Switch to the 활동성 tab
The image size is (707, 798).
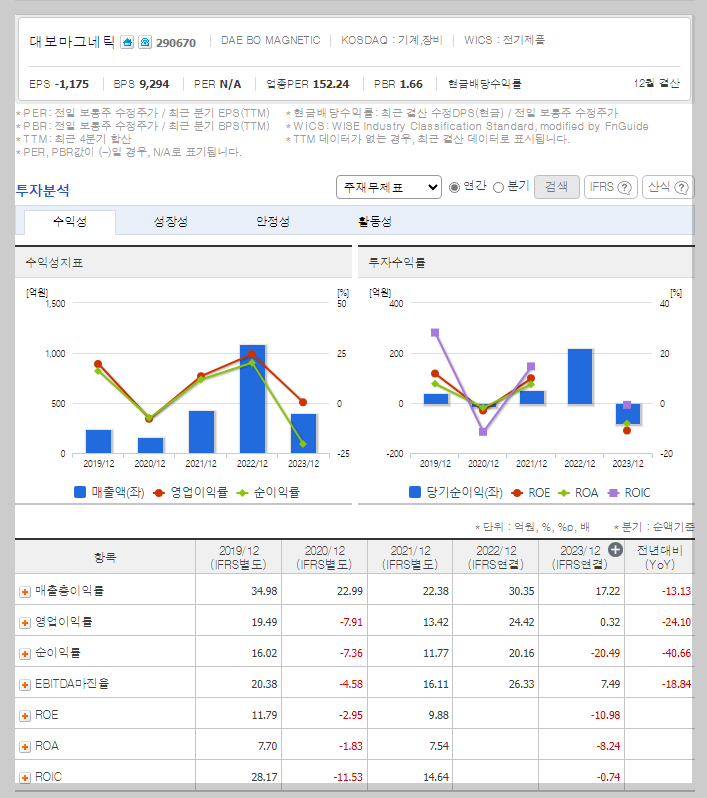point(375,222)
